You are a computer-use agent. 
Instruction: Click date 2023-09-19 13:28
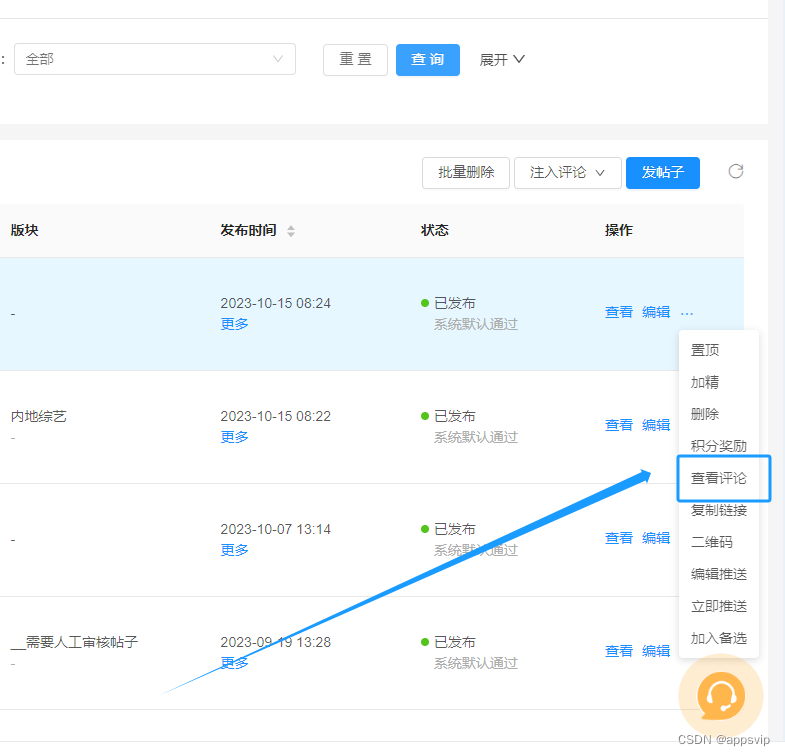tap(275, 642)
